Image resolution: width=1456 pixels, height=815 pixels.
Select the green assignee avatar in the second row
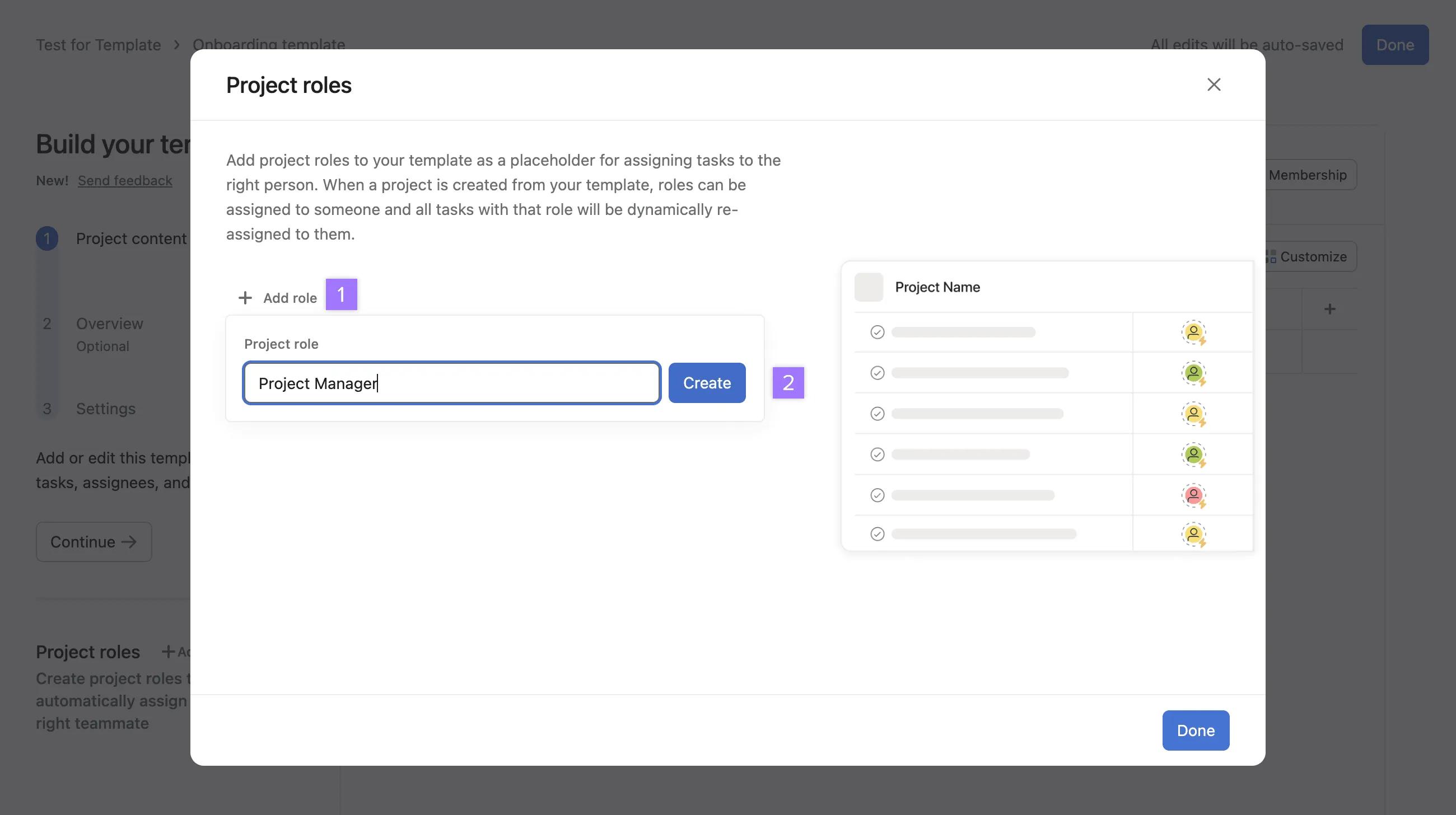pyautogui.click(x=1194, y=373)
